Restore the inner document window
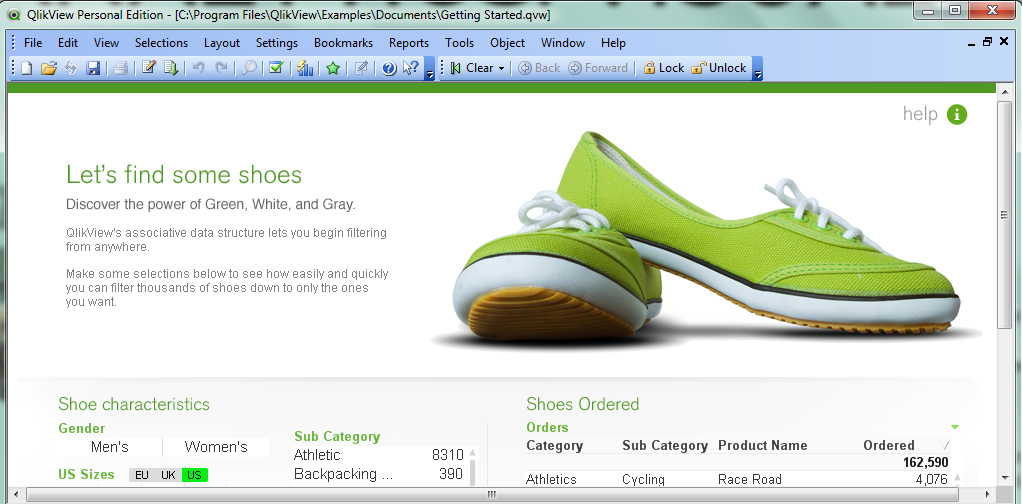1022x504 pixels. pyautogui.click(x=987, y=42)
